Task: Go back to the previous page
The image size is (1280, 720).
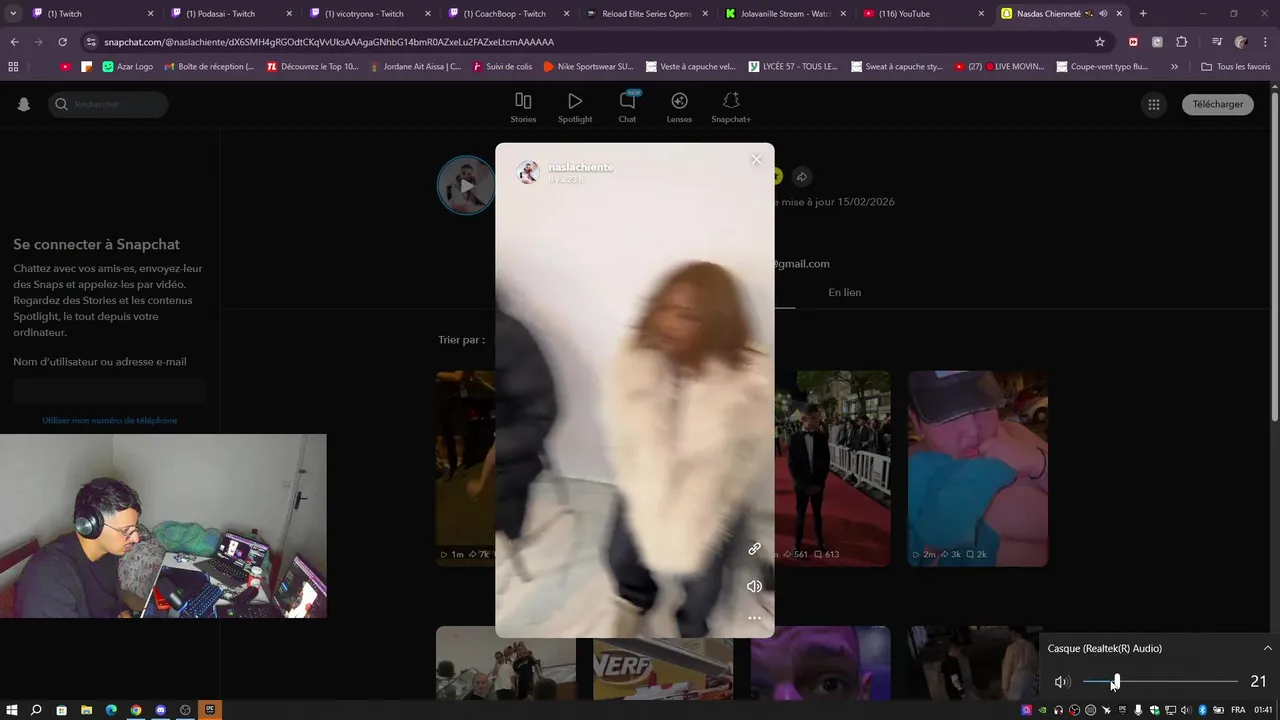Action: 14,42
